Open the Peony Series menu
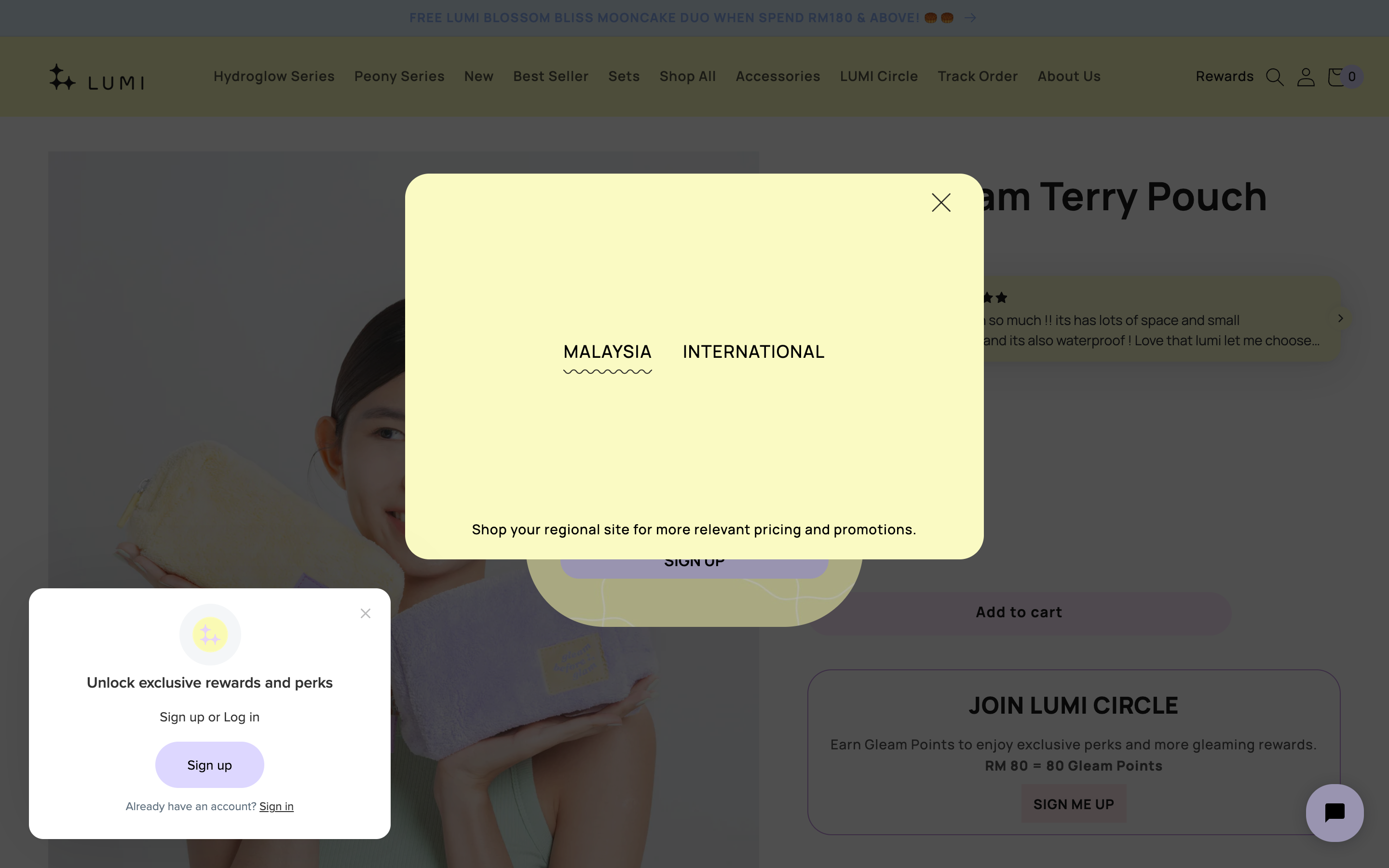The width and height of the screenshot is (1389, 868). pos(399,76)
